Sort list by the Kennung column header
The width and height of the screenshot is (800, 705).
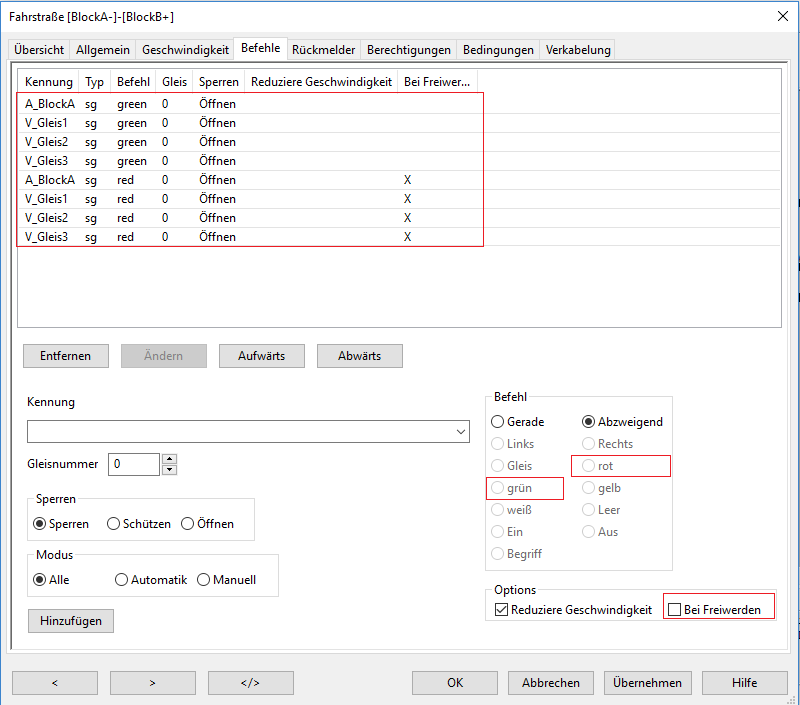click(x=49, y=82)
